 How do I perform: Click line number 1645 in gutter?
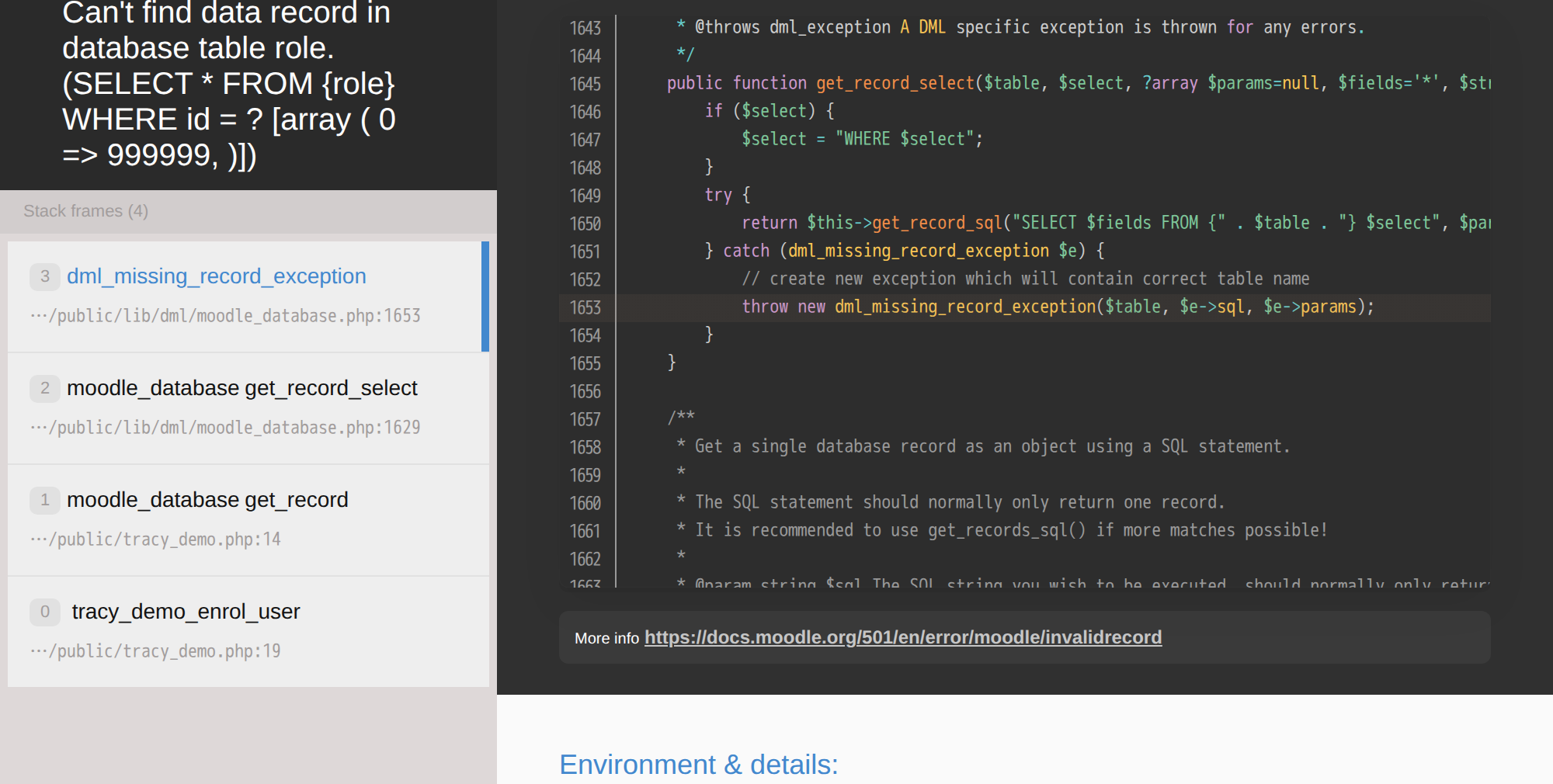(x=585, y=84)
